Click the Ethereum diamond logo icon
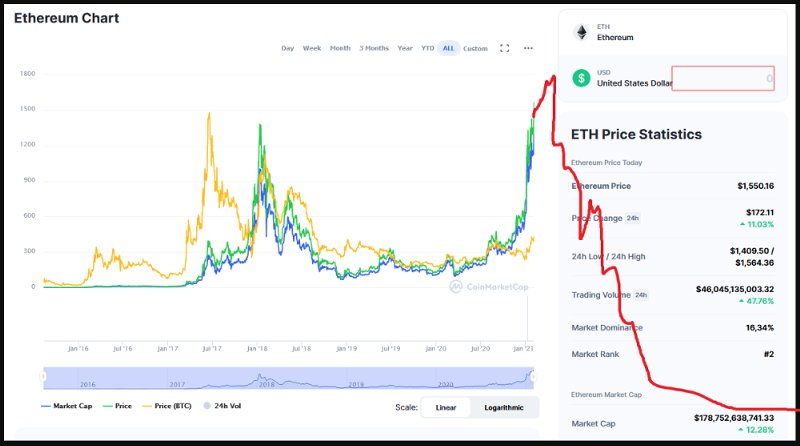 [580, 32]
